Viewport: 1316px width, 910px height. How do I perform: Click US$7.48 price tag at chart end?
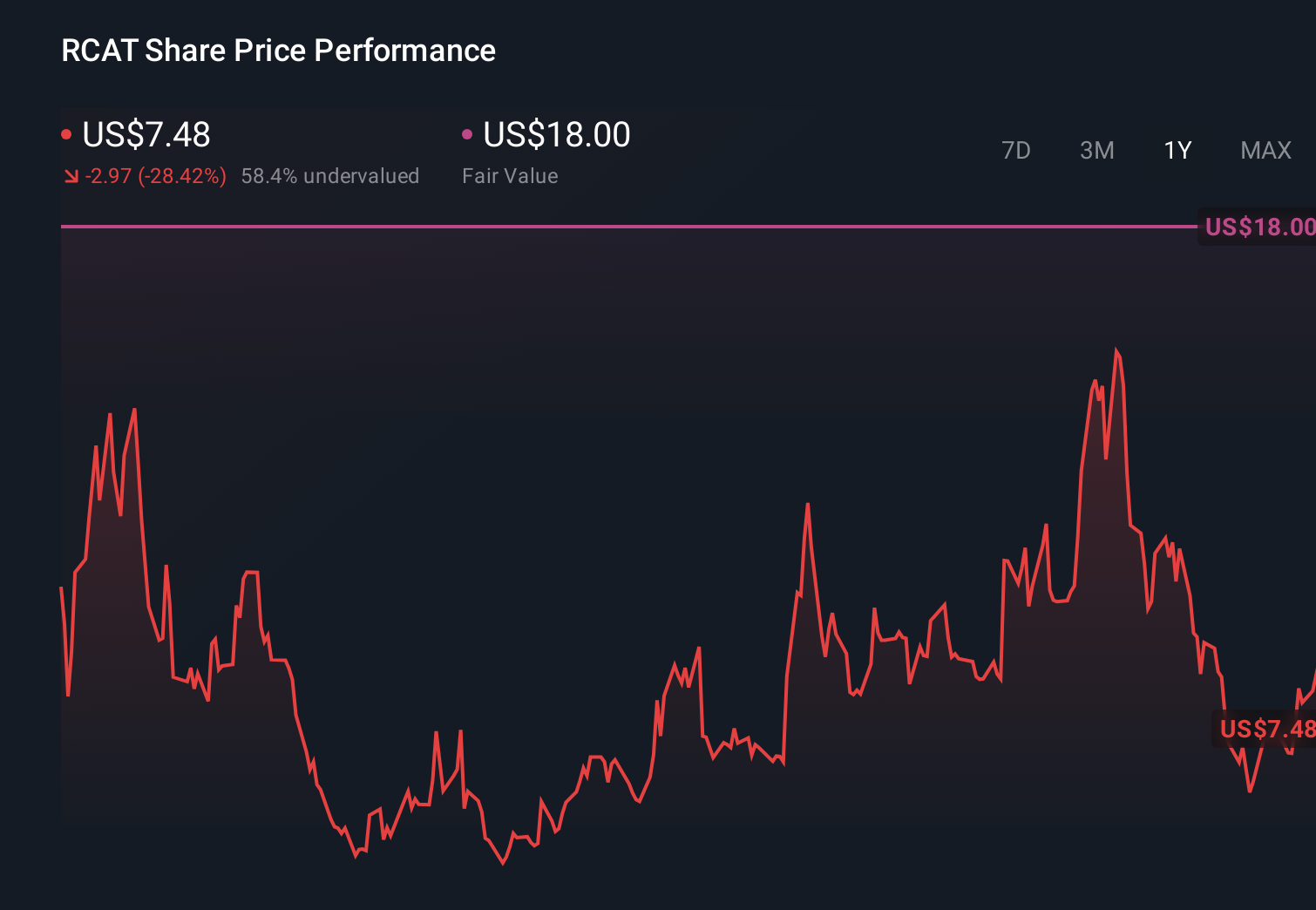[1266, 729]
